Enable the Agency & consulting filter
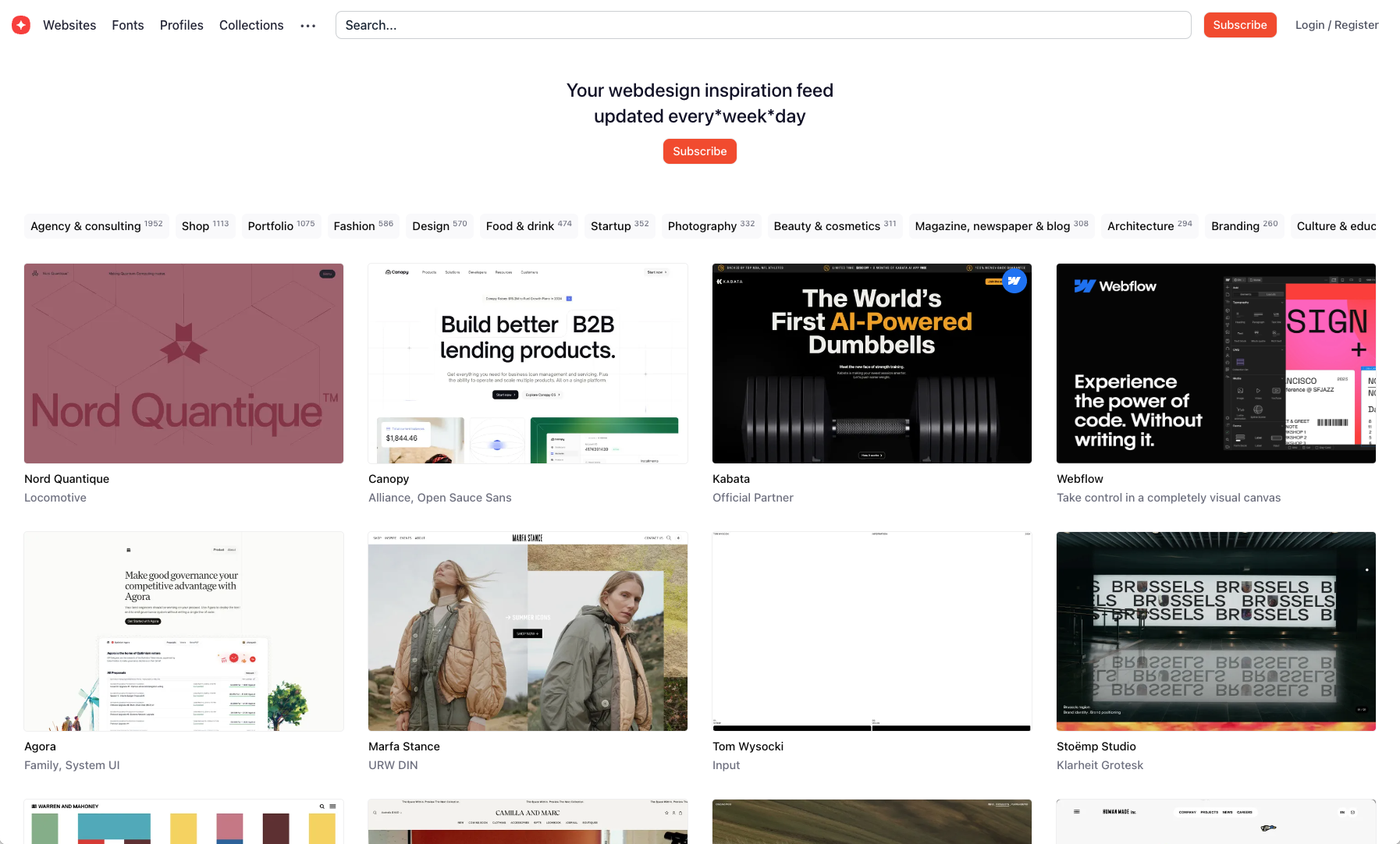The width and height of the screenshot is (1400, 844). click(95, 226)
